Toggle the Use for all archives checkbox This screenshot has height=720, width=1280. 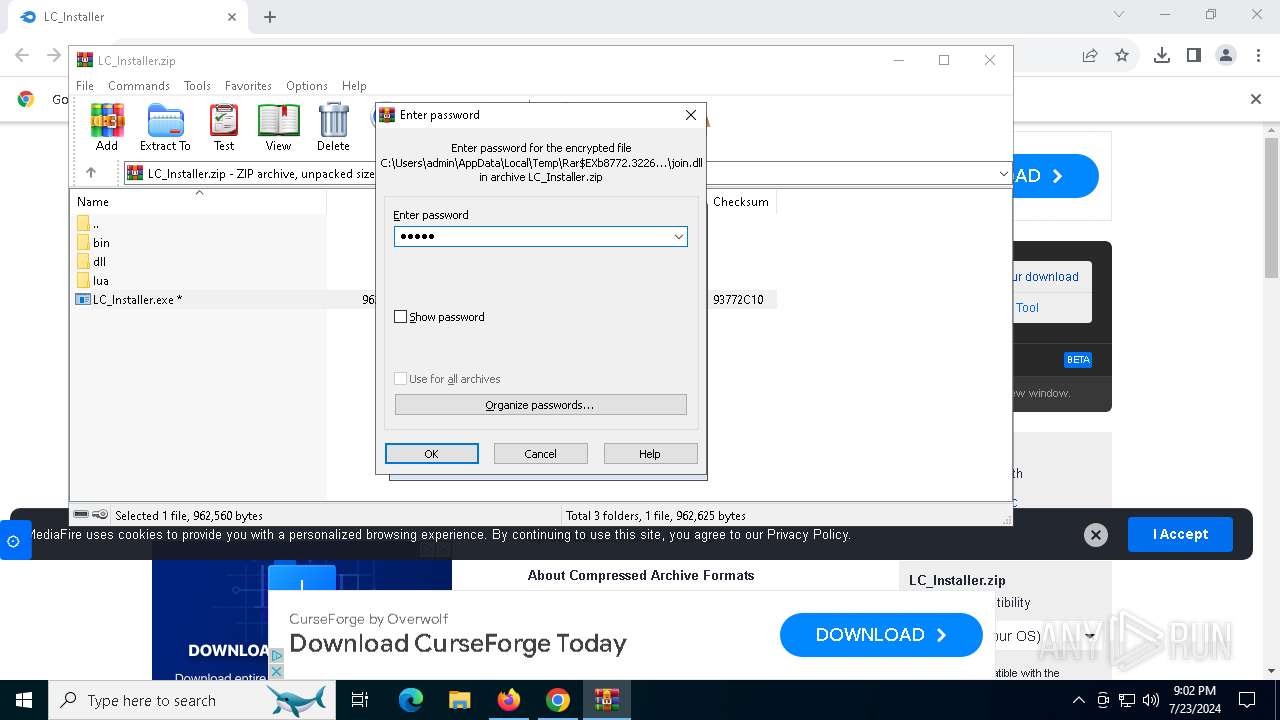point(401,379)
